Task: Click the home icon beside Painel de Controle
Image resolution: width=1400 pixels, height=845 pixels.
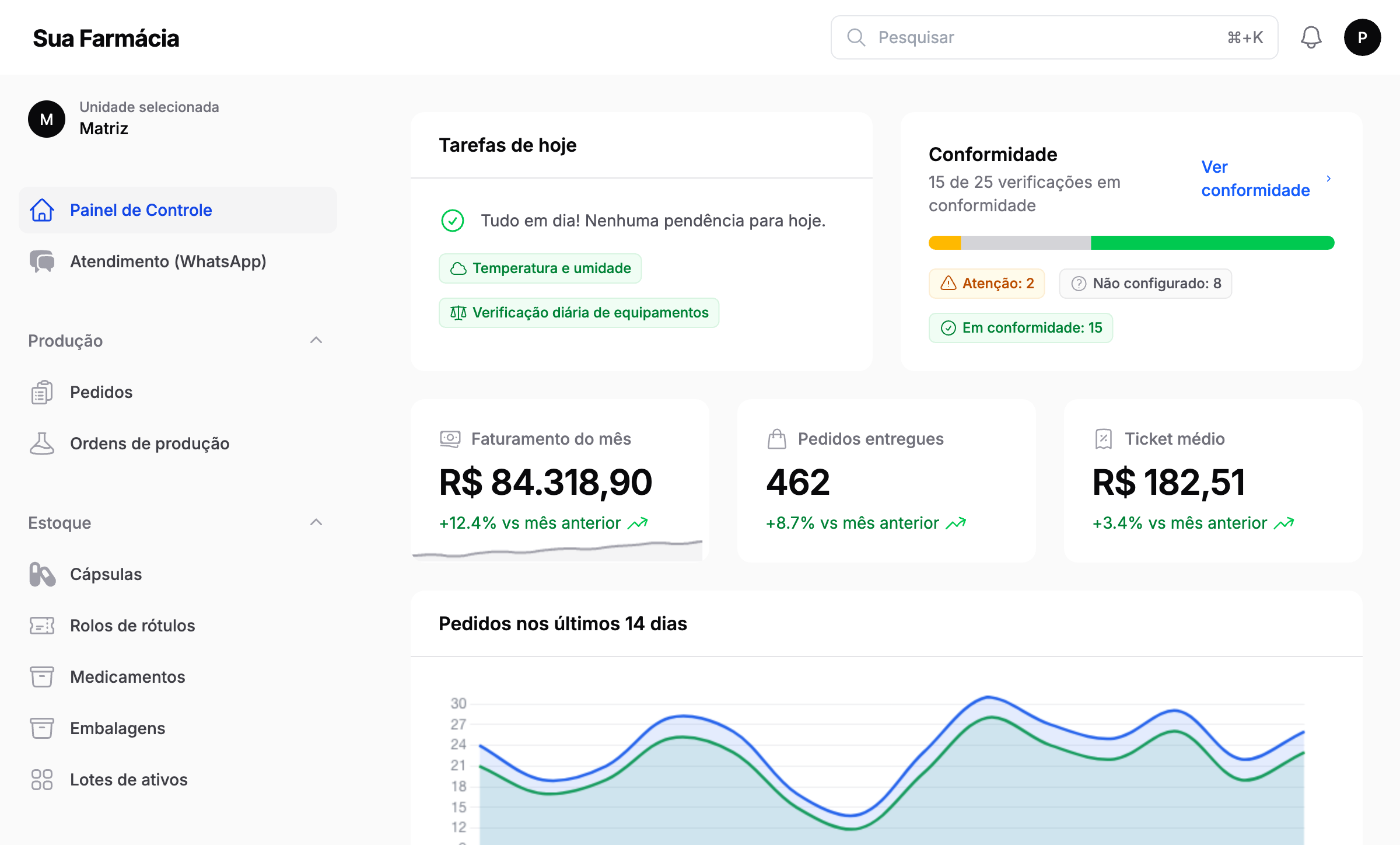Action: (42, 210)
